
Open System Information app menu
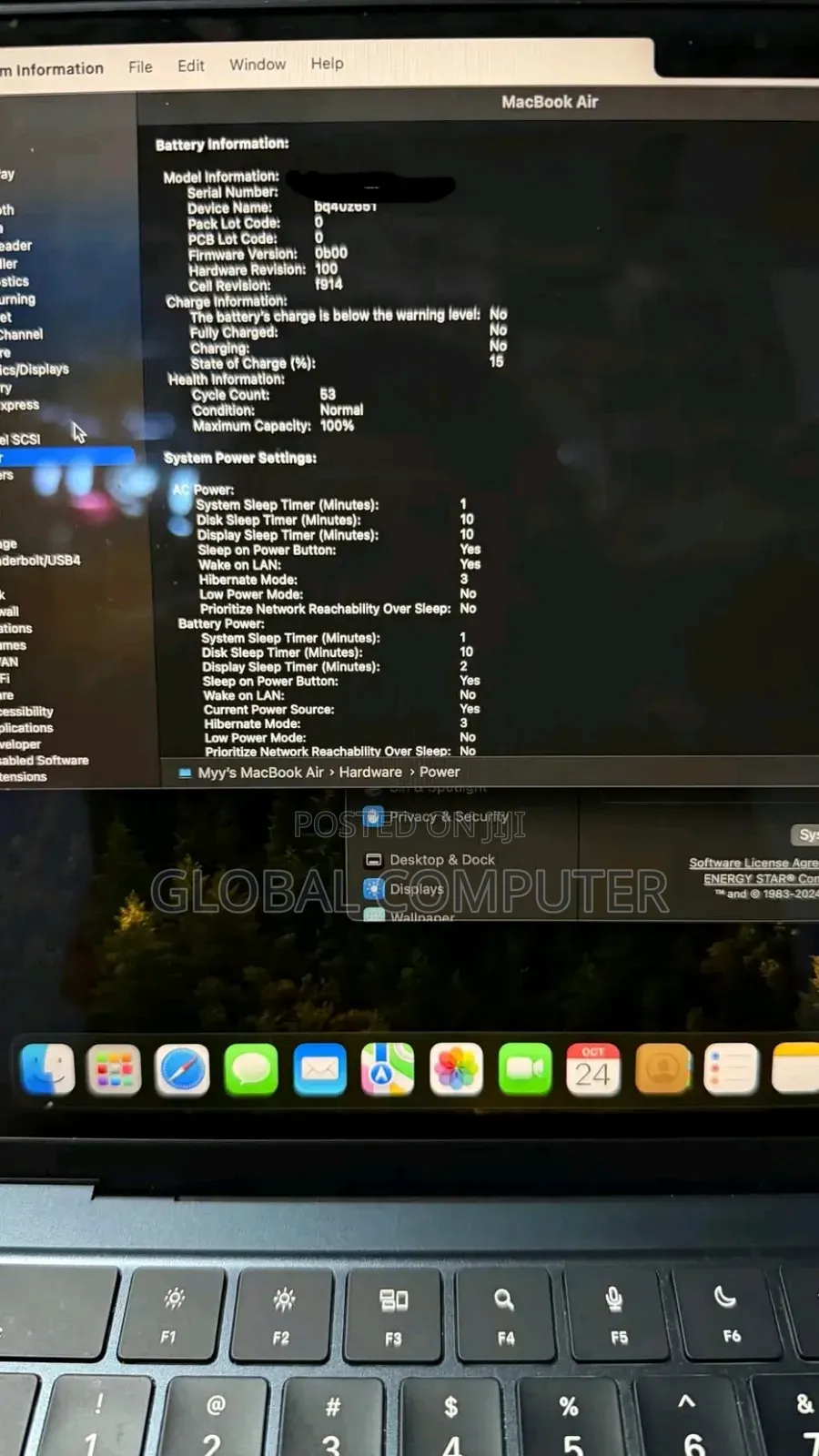52,69
